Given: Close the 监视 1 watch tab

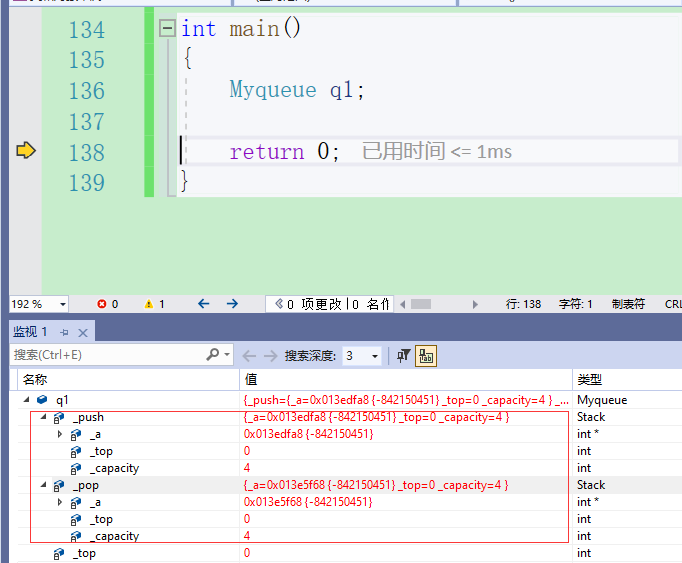Looking at the screenshot, I should tap(83, 332).
